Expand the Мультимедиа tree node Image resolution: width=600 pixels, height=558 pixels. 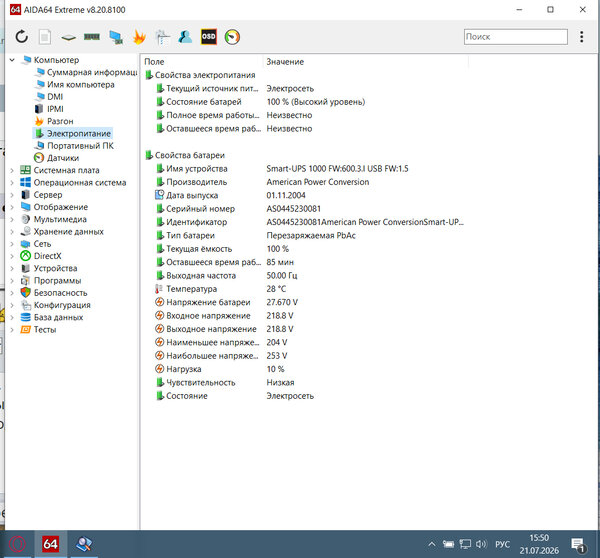(12, 219)
